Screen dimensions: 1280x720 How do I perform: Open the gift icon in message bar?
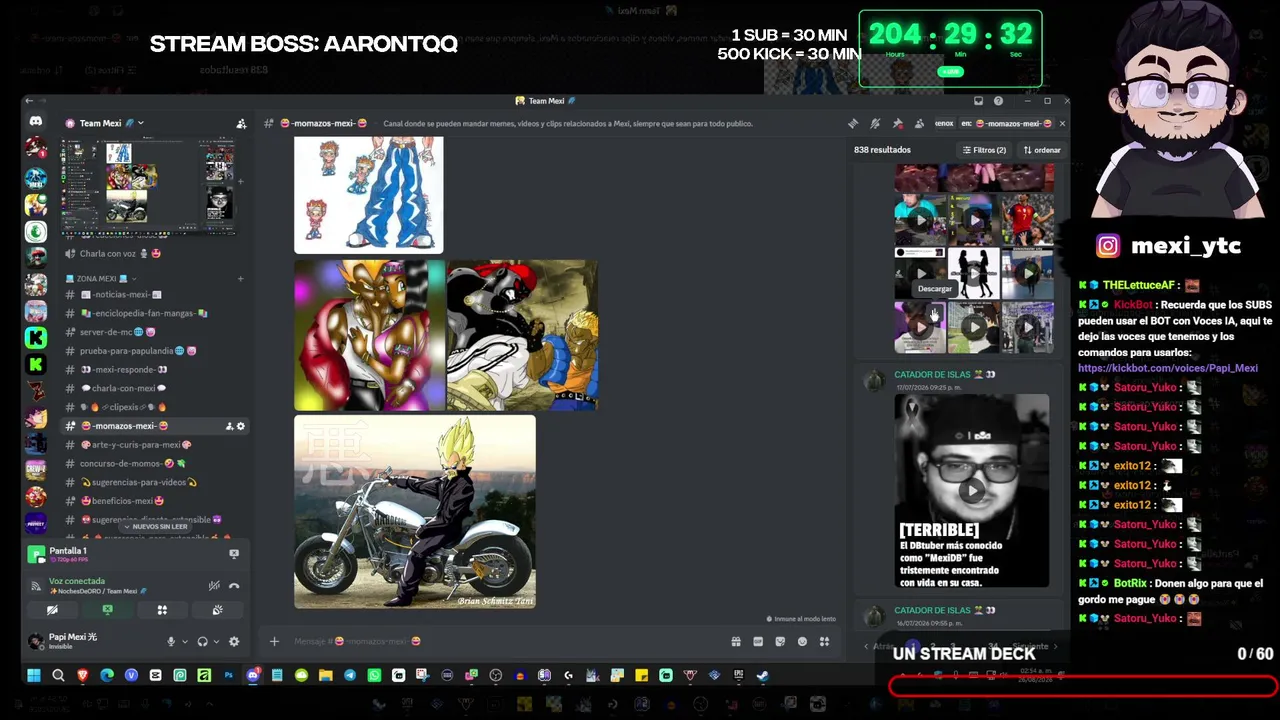(x=736, y=641)
